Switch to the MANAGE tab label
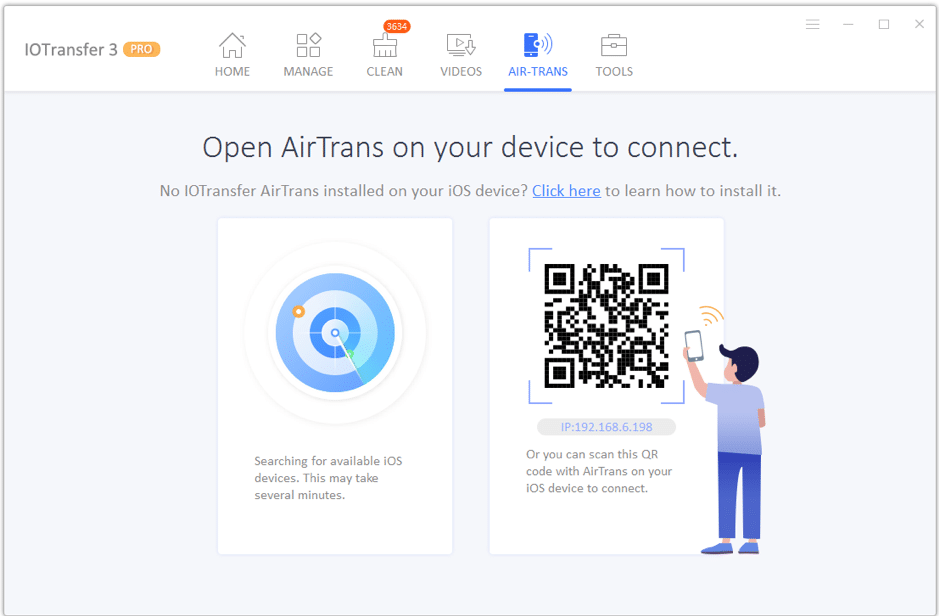The width and height of the screenshot is (939, 616). tap(308, 71)
